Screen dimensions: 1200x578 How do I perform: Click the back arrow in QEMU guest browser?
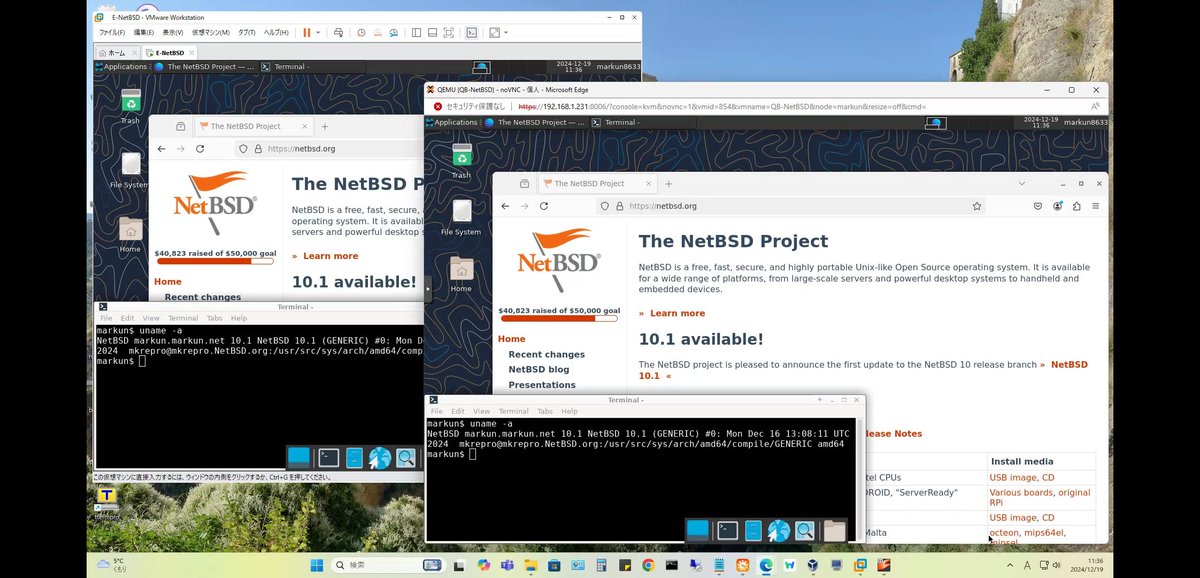pyautogui.click(x=506, y=206)
